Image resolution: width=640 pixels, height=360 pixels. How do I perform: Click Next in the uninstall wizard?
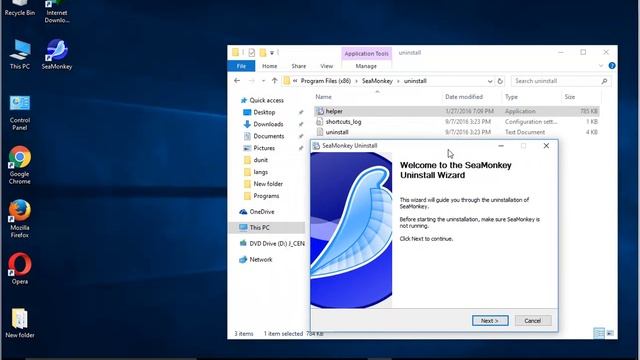[490, 321]
